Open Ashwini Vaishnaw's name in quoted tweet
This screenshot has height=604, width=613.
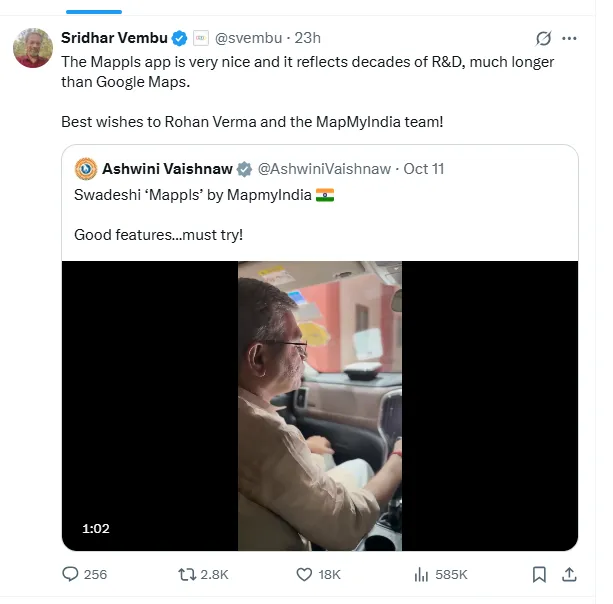coord(167,168)
